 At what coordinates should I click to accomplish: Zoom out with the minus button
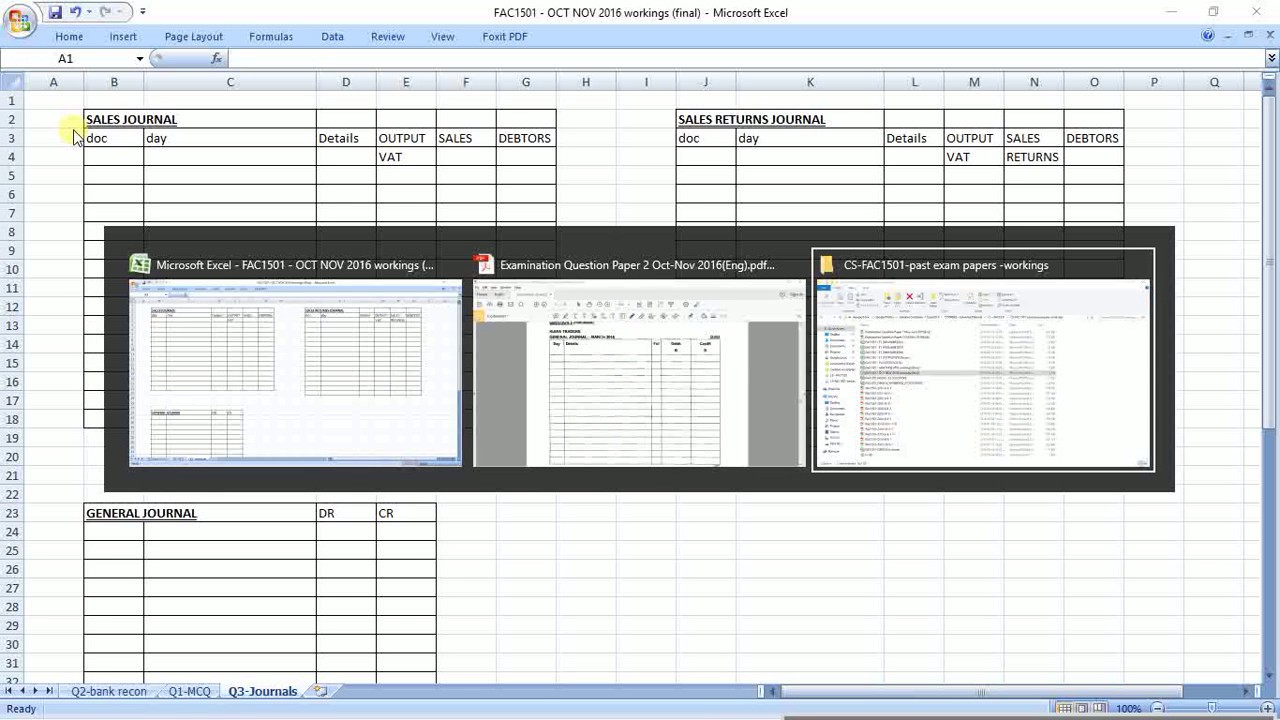[x=1157, y=709]
